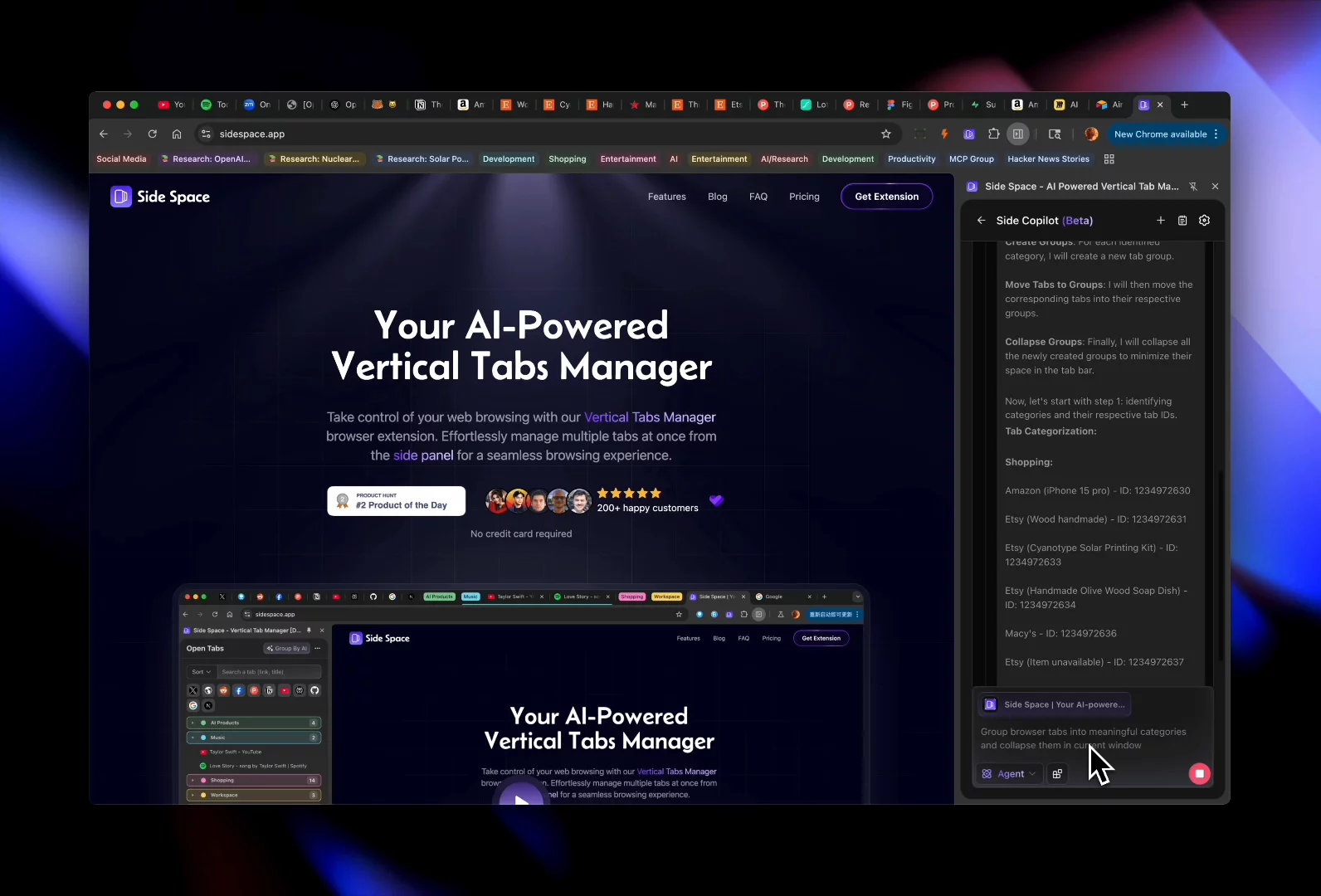Switch to the Notion tab
Viewport: 1321px width, 896px height.
pos(428,105)
